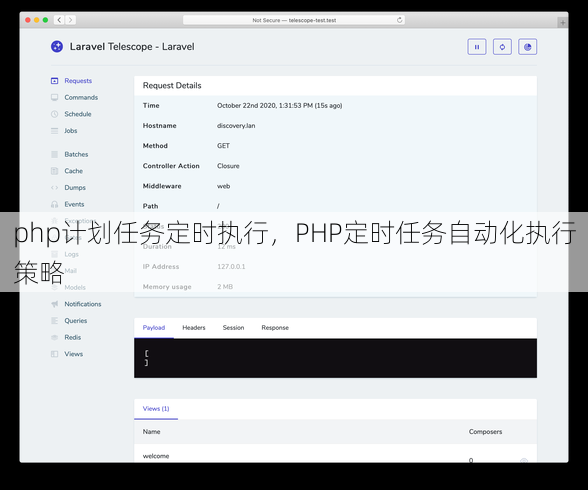Open Views in the sidebar
The image size is (588, 490).
[x=74, y=354]
